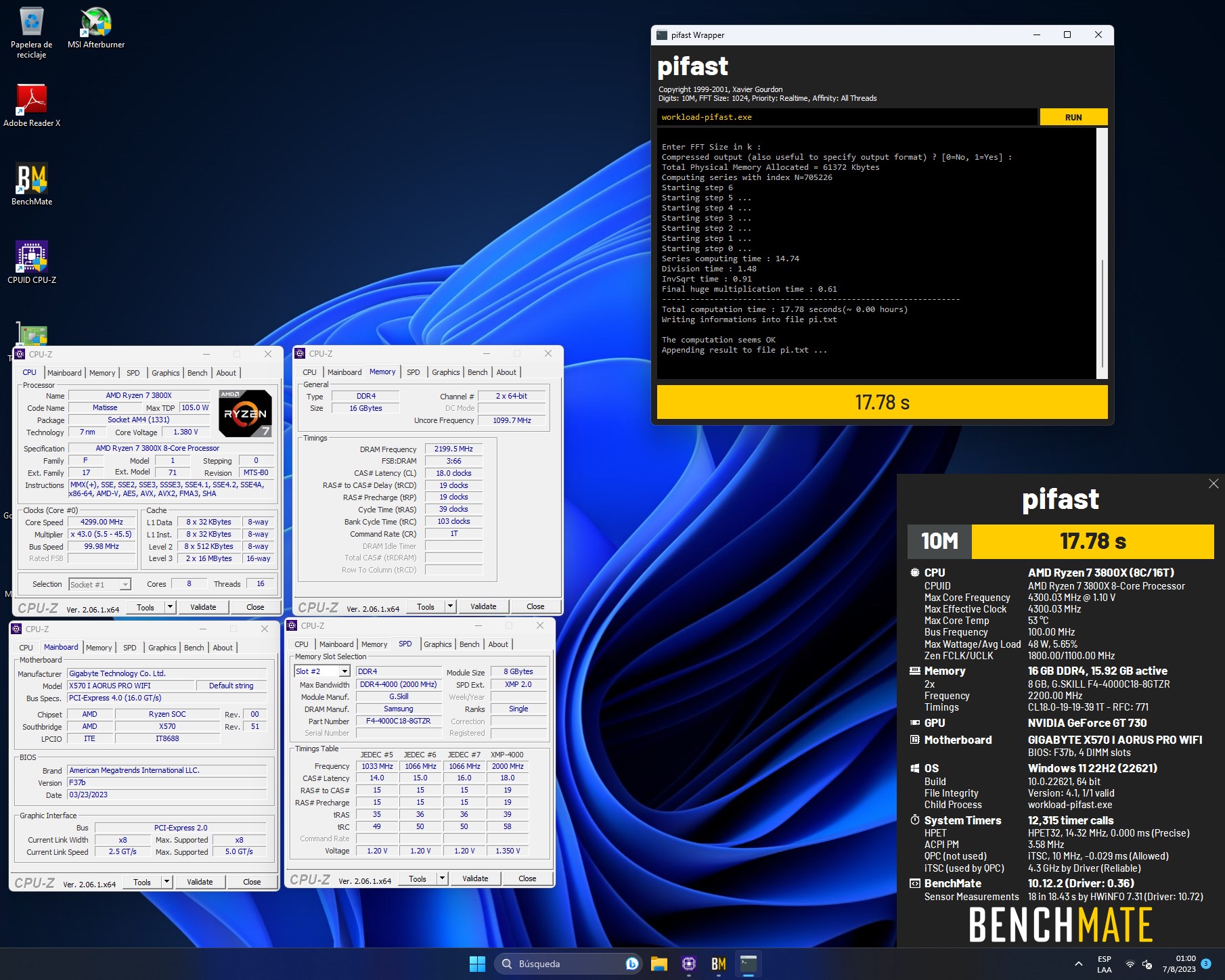The width and height of the screenshot is (1225, 980).
Task: Click the Windows Start button in the taskbar
Action: (477, 964)
